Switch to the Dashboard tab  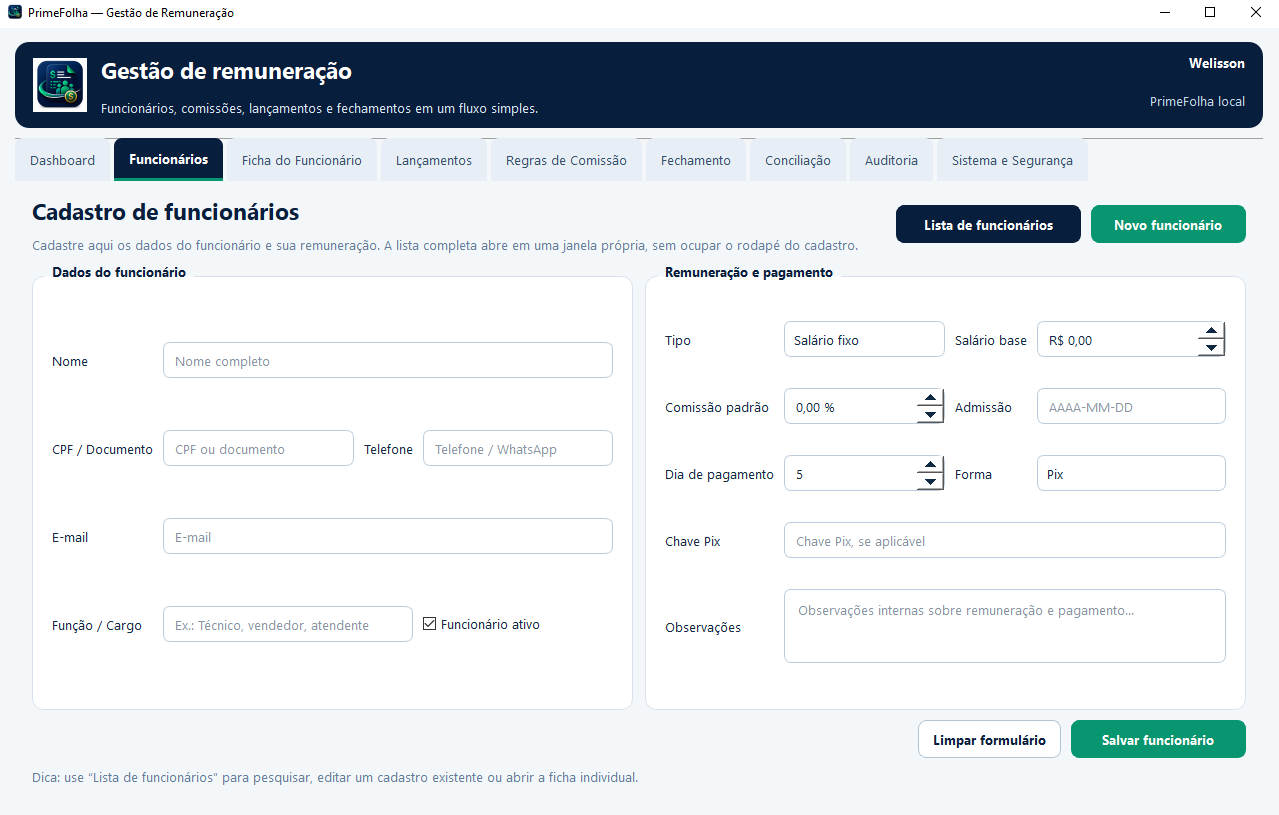(x=62, y=161)
